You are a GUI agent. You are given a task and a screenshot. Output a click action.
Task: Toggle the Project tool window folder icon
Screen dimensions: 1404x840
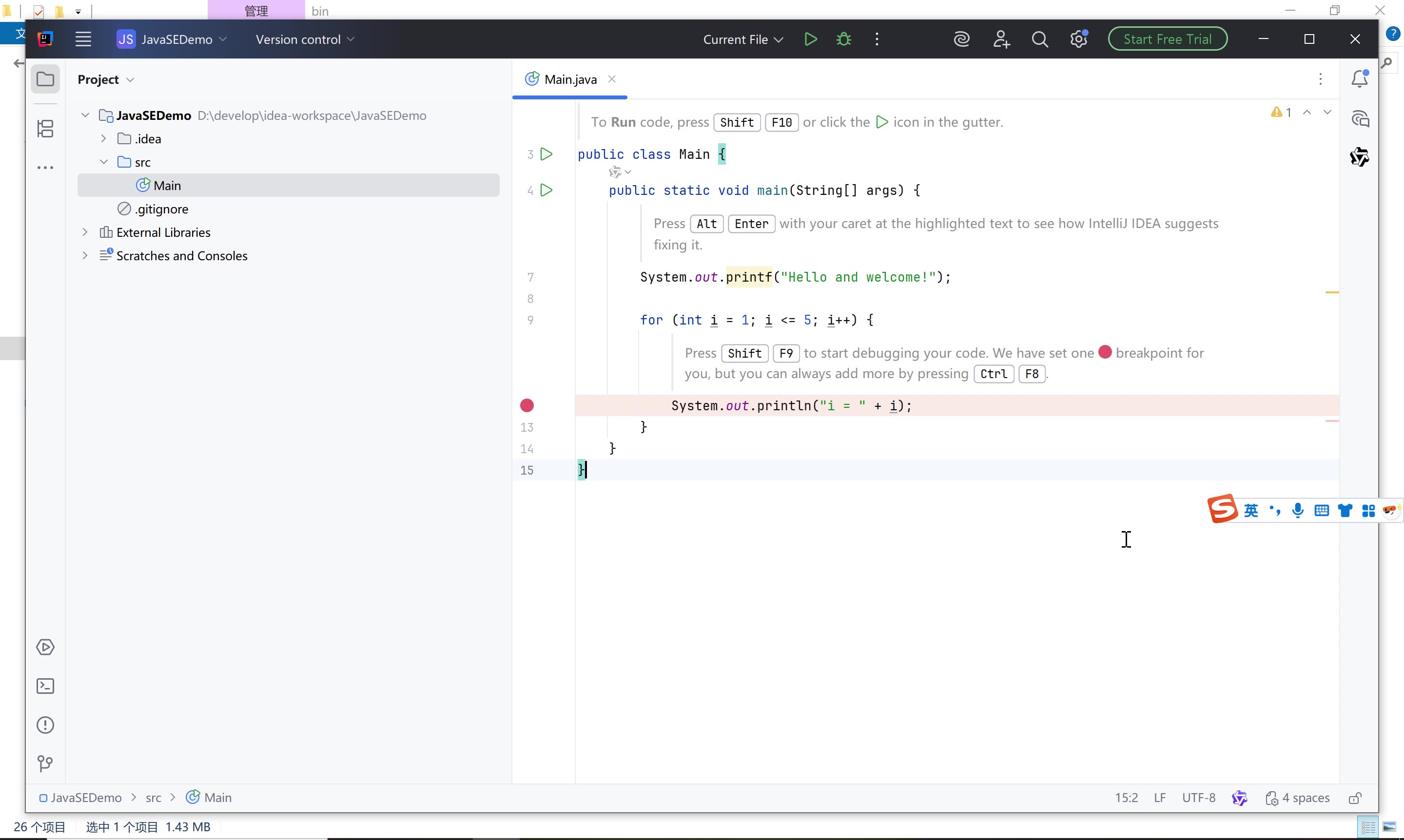pos(45,79)
